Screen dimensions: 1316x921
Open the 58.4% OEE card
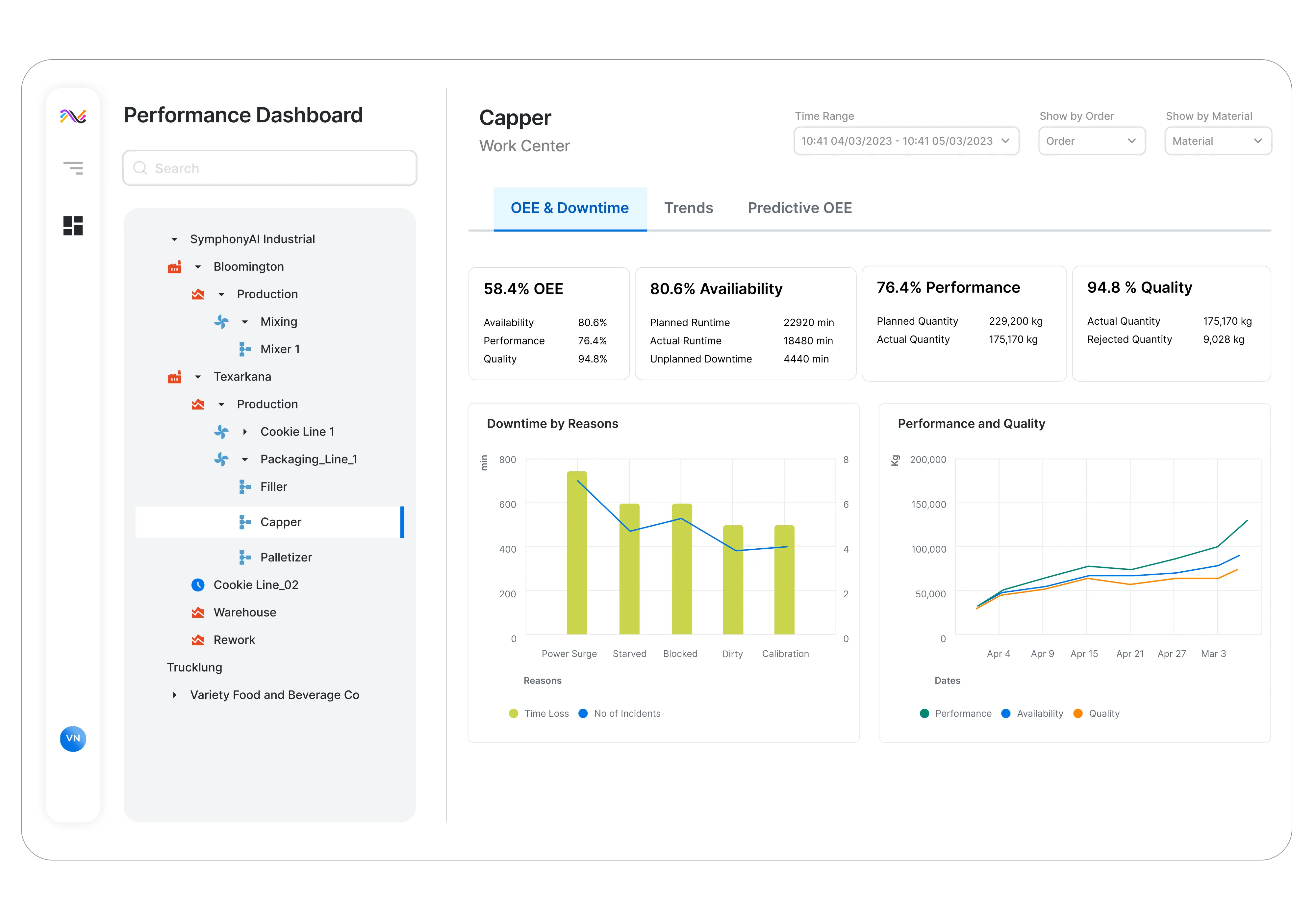pos(549,324)
